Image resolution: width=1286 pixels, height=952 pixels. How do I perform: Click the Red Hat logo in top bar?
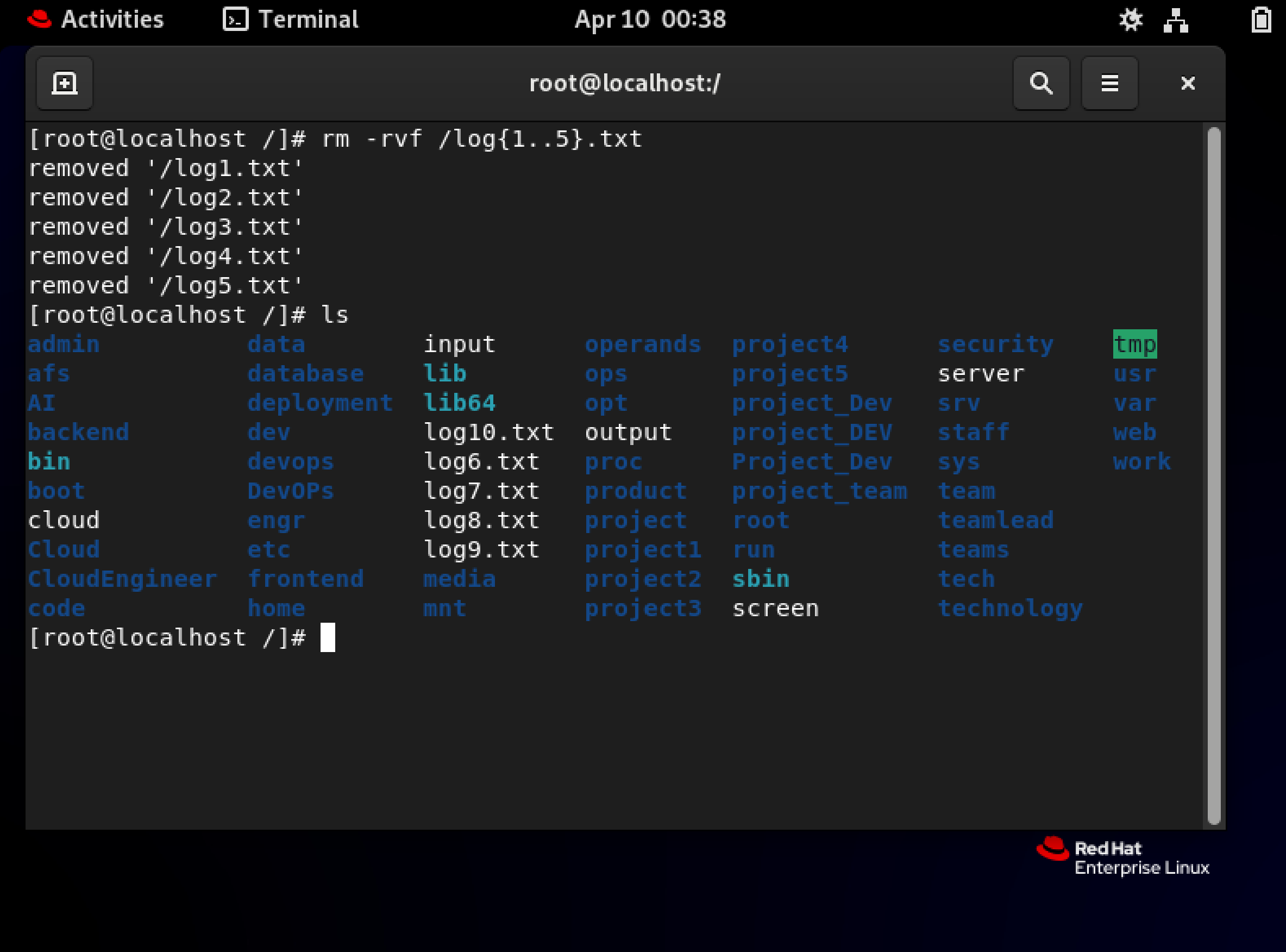point(39,18)
